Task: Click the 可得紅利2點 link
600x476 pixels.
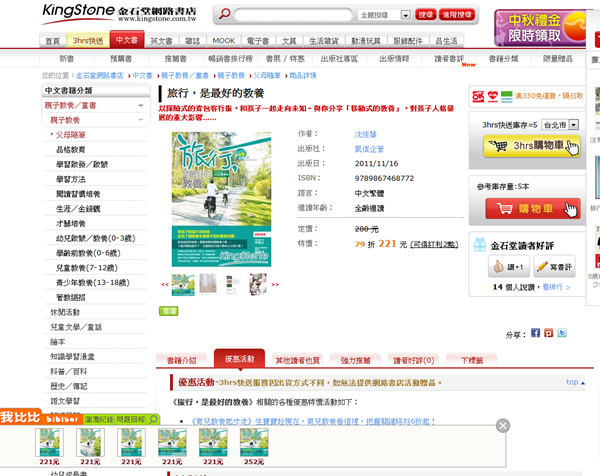Action: point(434,244)
